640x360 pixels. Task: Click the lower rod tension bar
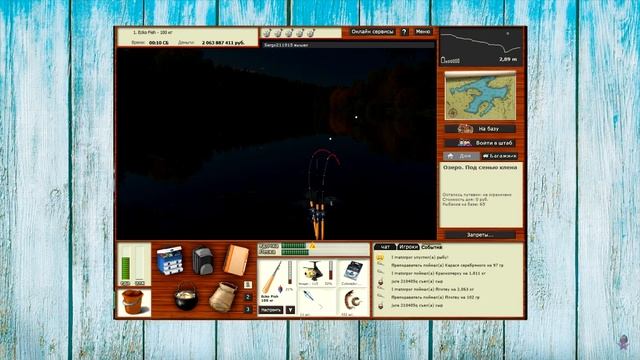click(325, 253)
